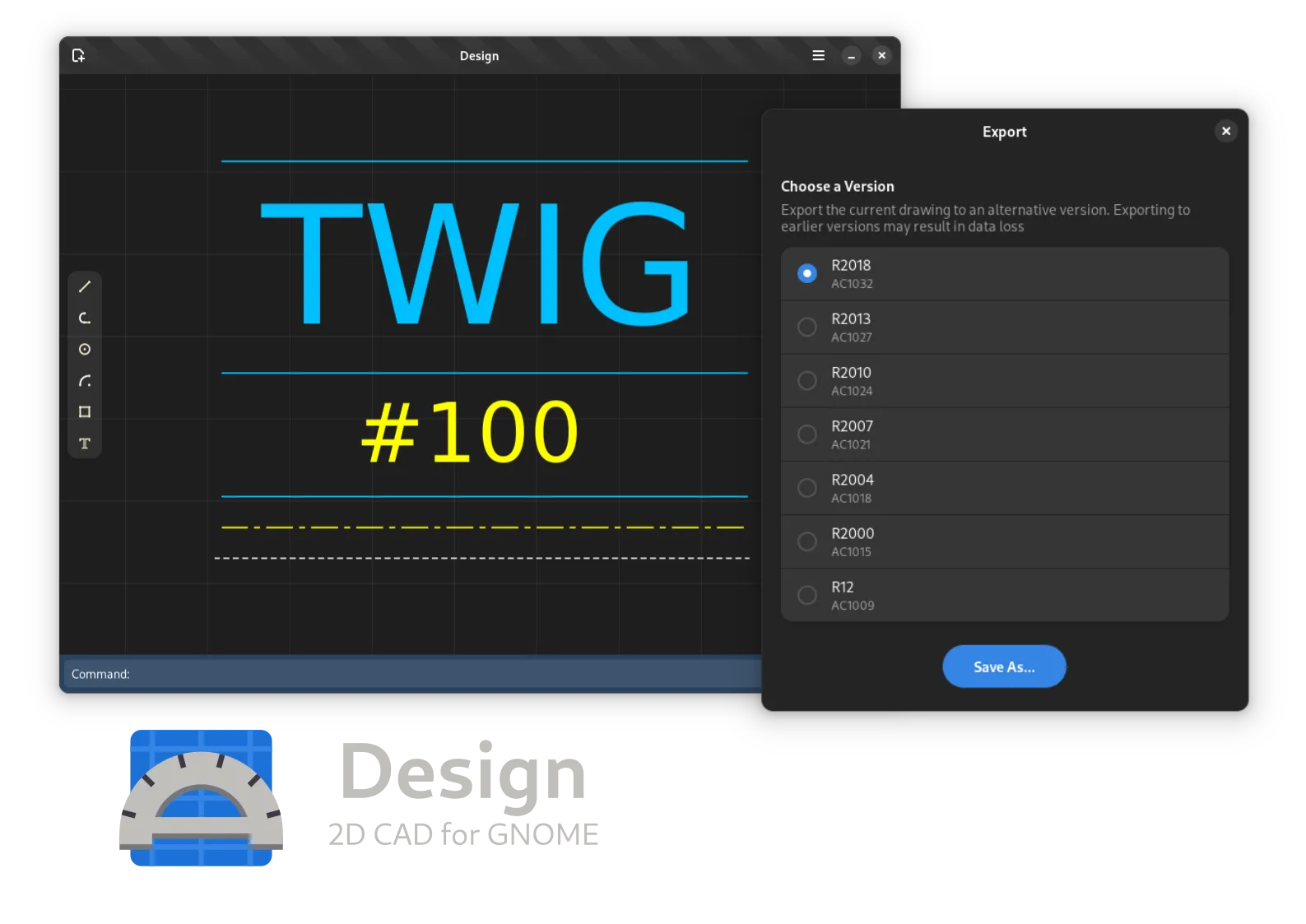Choose R2007 AC1021 version
This screenshot has width=1306, height=924.
[1004, 434]
